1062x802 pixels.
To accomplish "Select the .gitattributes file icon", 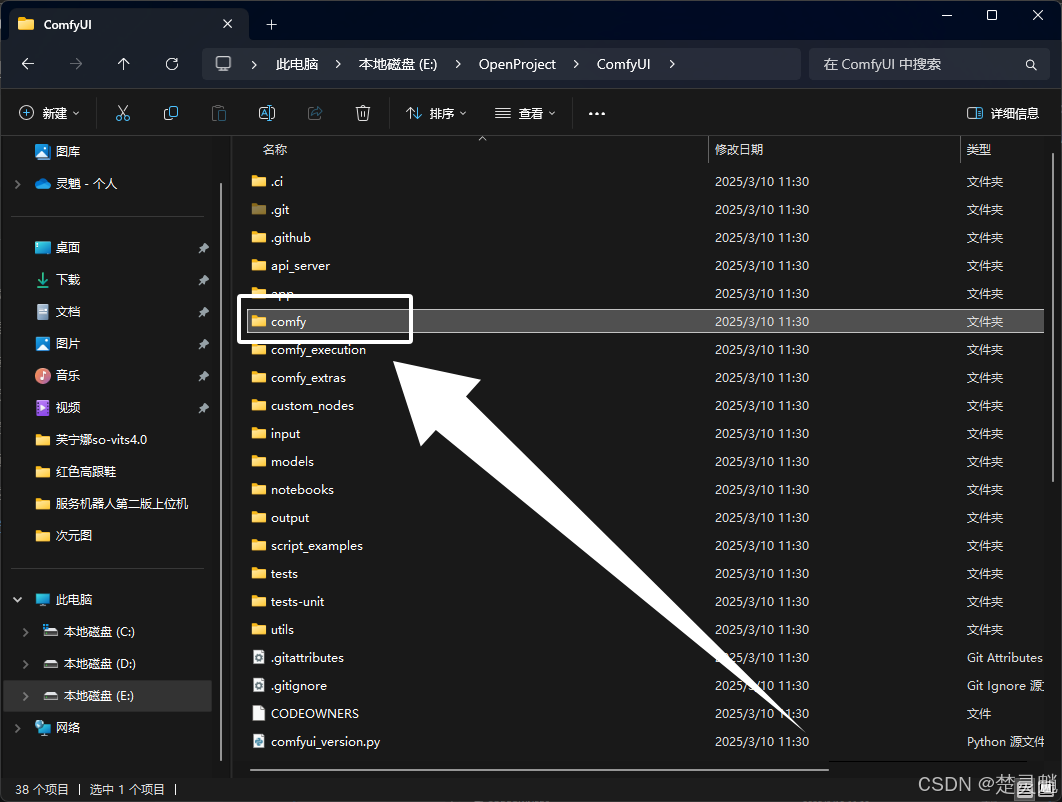I will 259,657.
